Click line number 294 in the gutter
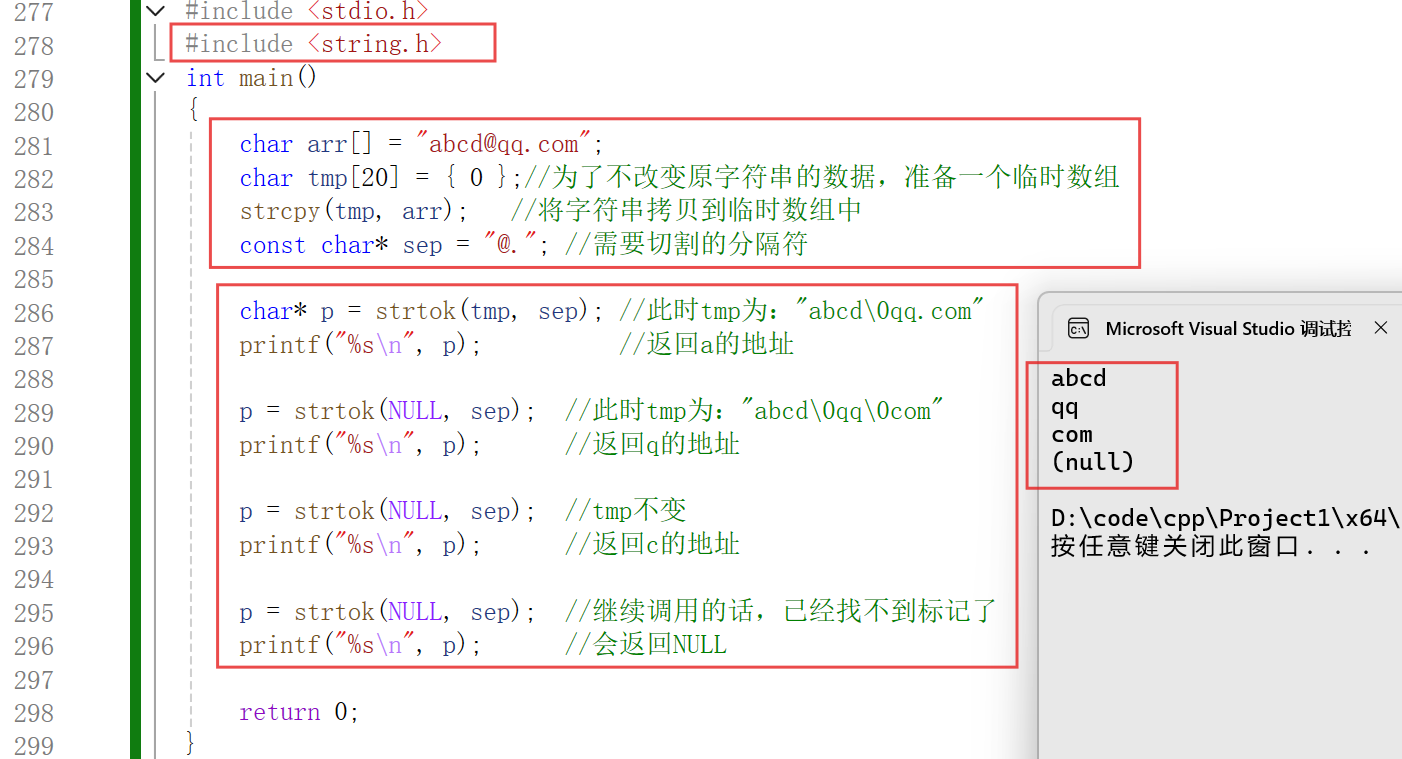This screenshot has width=1402, height=759. point(33,579)
